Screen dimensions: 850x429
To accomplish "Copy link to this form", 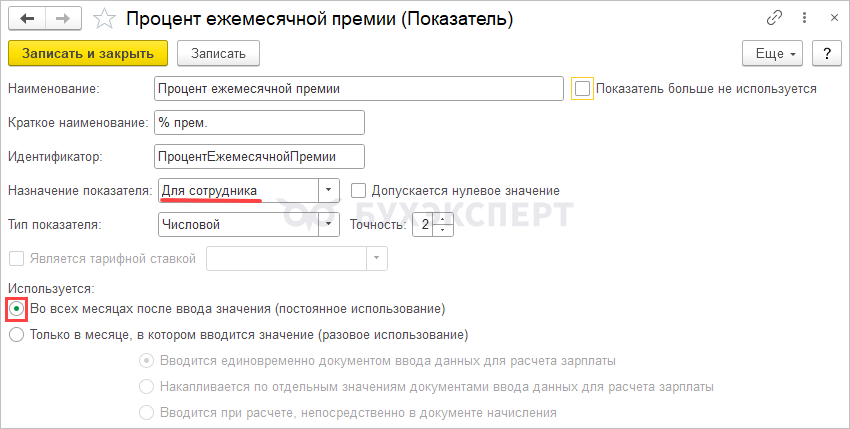I will (774, 18).
